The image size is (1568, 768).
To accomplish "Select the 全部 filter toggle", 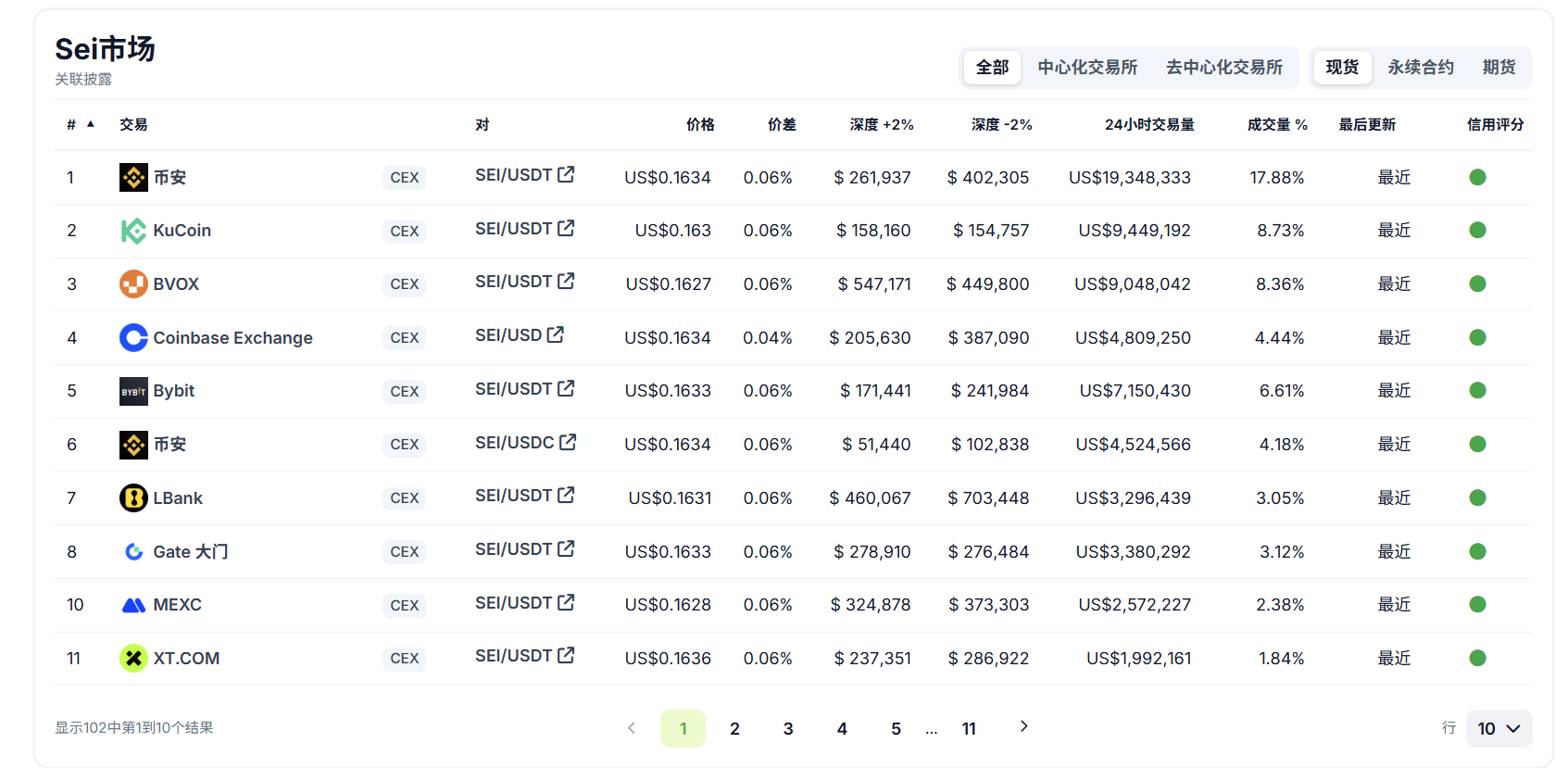I will tap(992, 68).
